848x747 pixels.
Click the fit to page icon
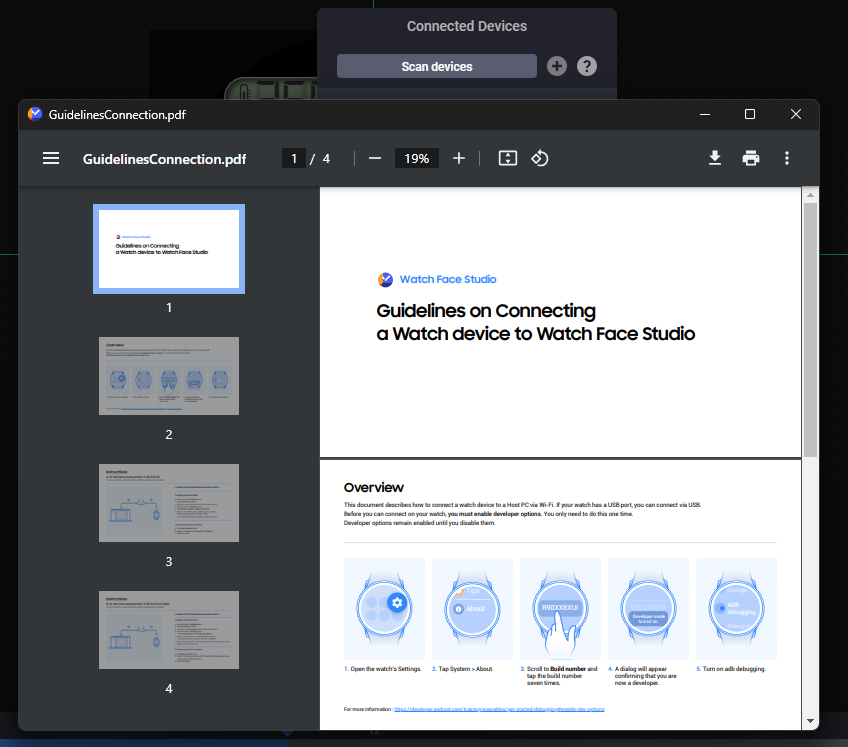coord(507,158)
